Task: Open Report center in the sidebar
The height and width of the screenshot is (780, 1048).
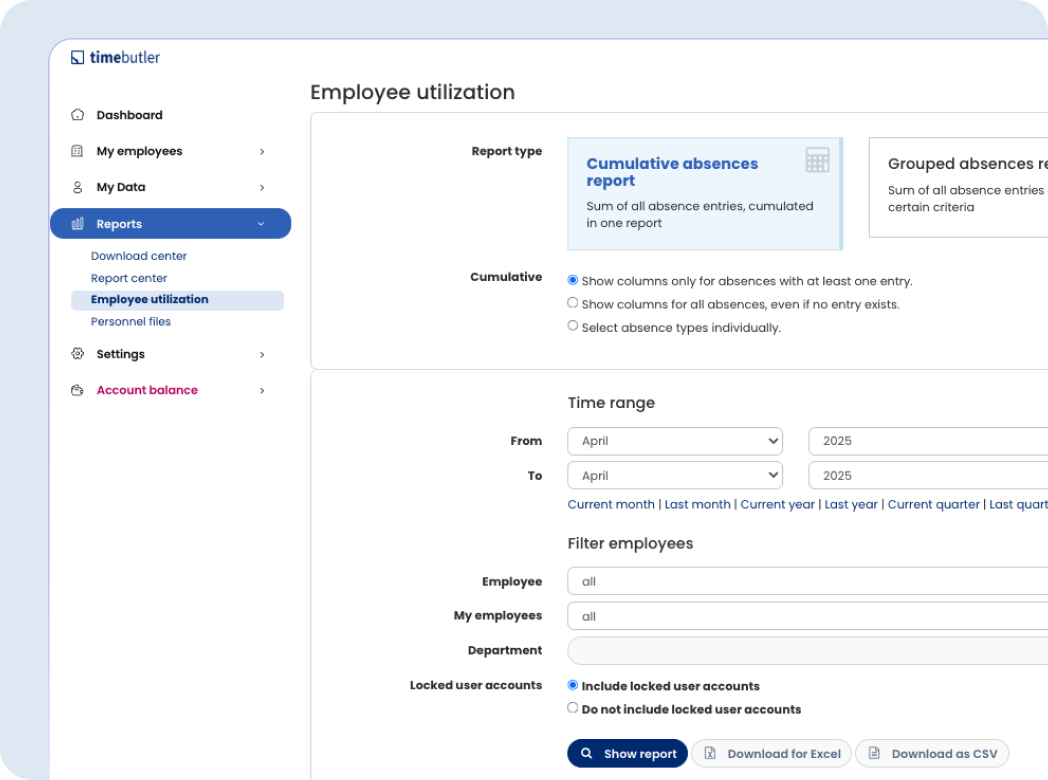Action: click(x=129, y=278)
